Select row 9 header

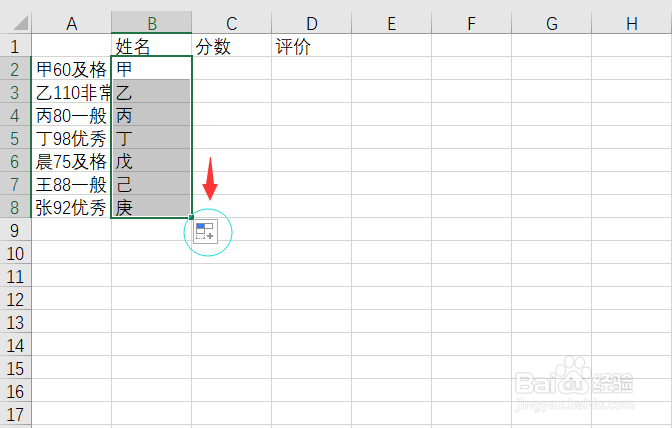[15, 230]
